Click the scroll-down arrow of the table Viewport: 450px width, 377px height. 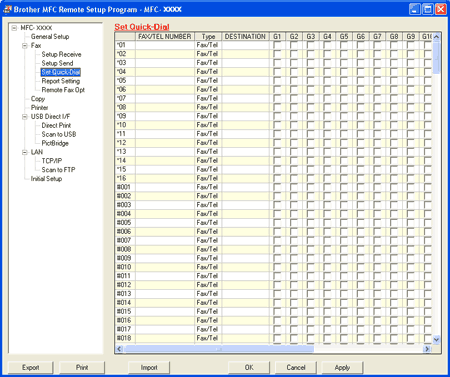coord(436,340)
